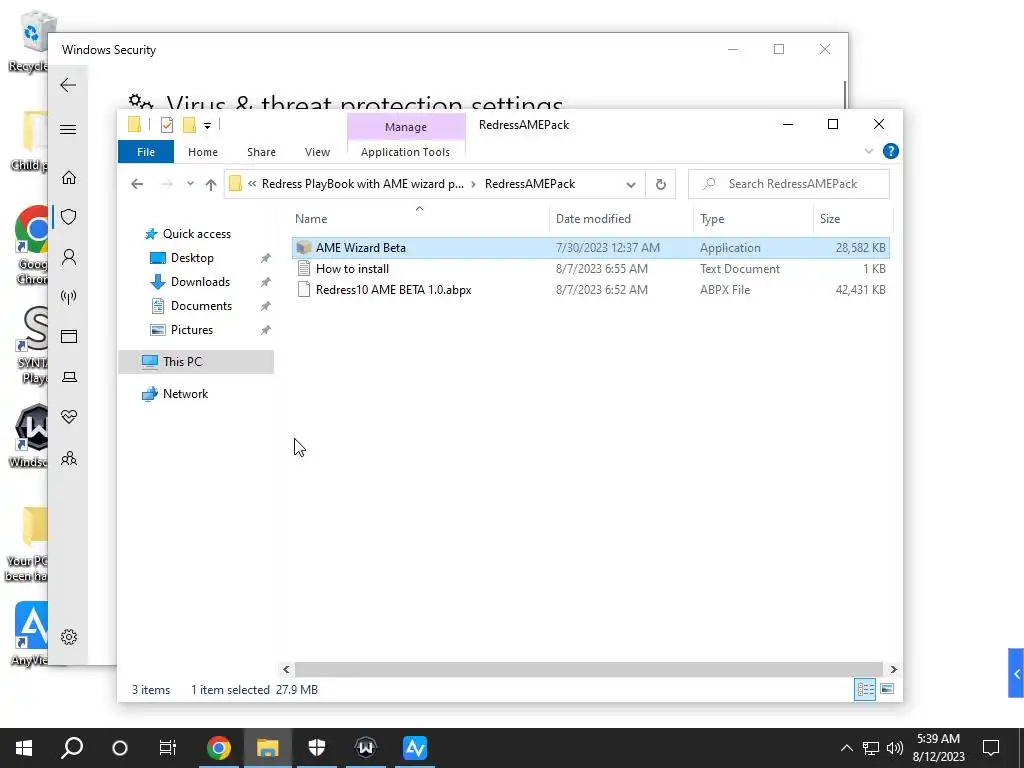Sort files by Date modified column

point(621,219)
